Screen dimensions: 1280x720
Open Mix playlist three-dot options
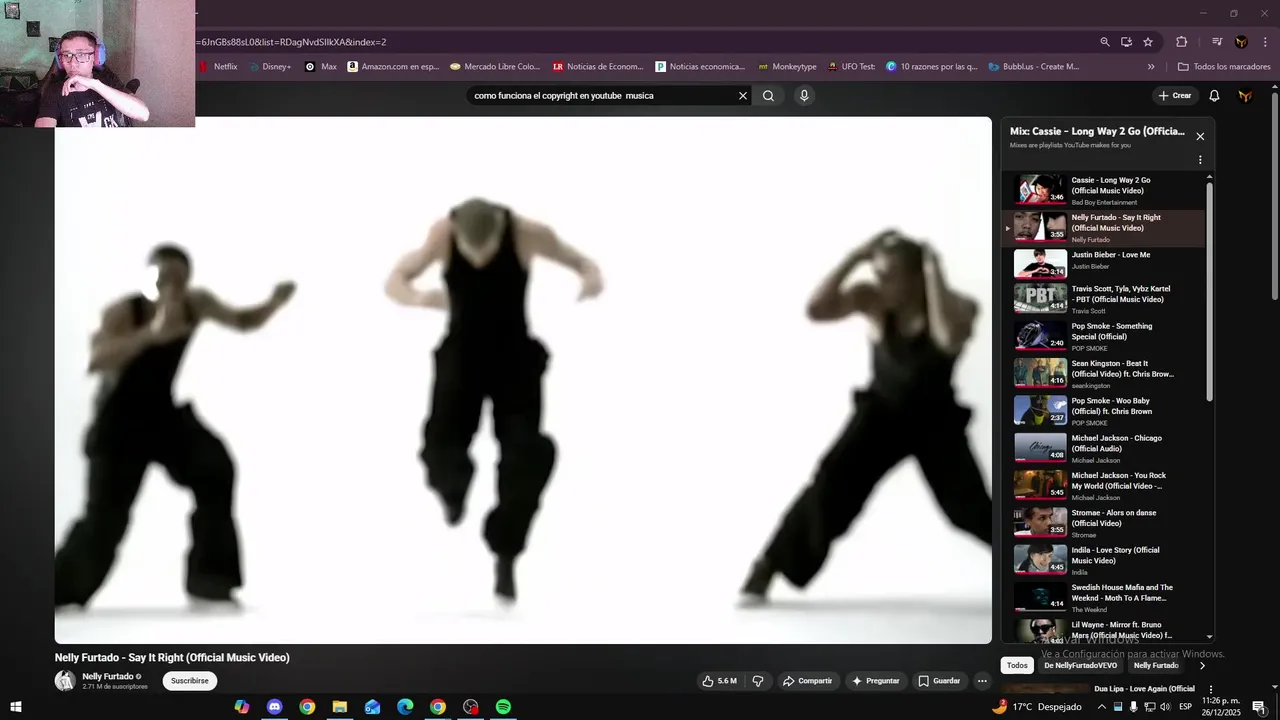click(x=1200, y=160)
